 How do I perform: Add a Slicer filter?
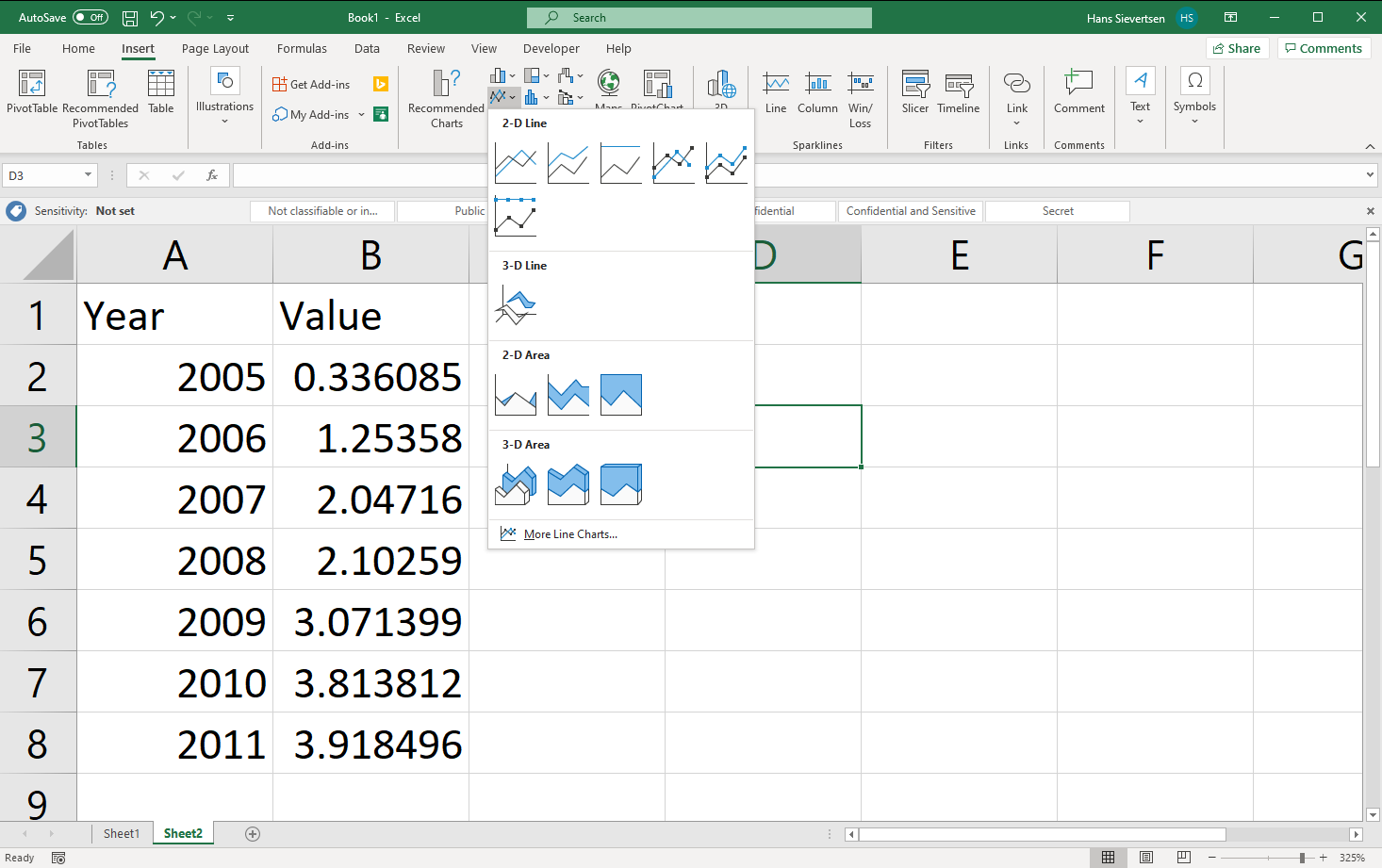915,92
